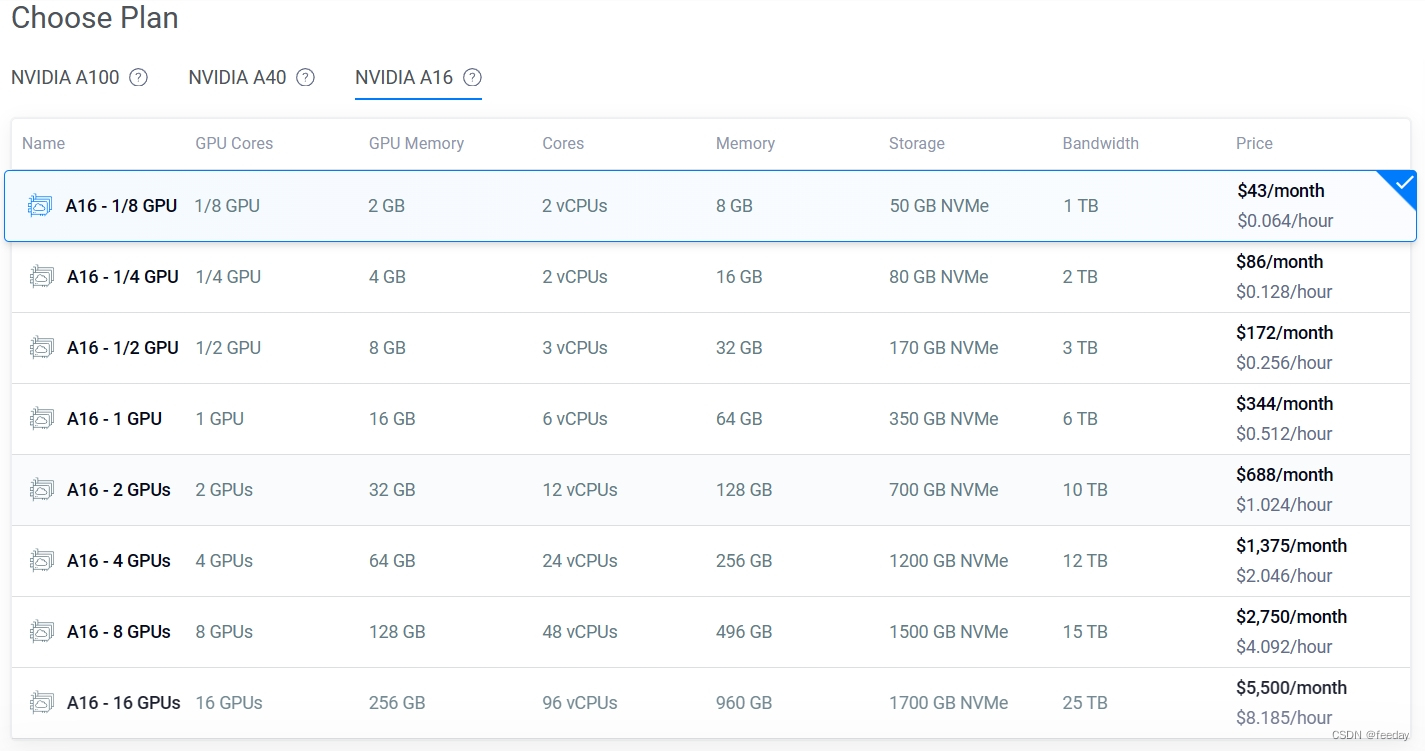Click the Name column header
Viewport: 1425px width, 751px height.
[43, 143]
